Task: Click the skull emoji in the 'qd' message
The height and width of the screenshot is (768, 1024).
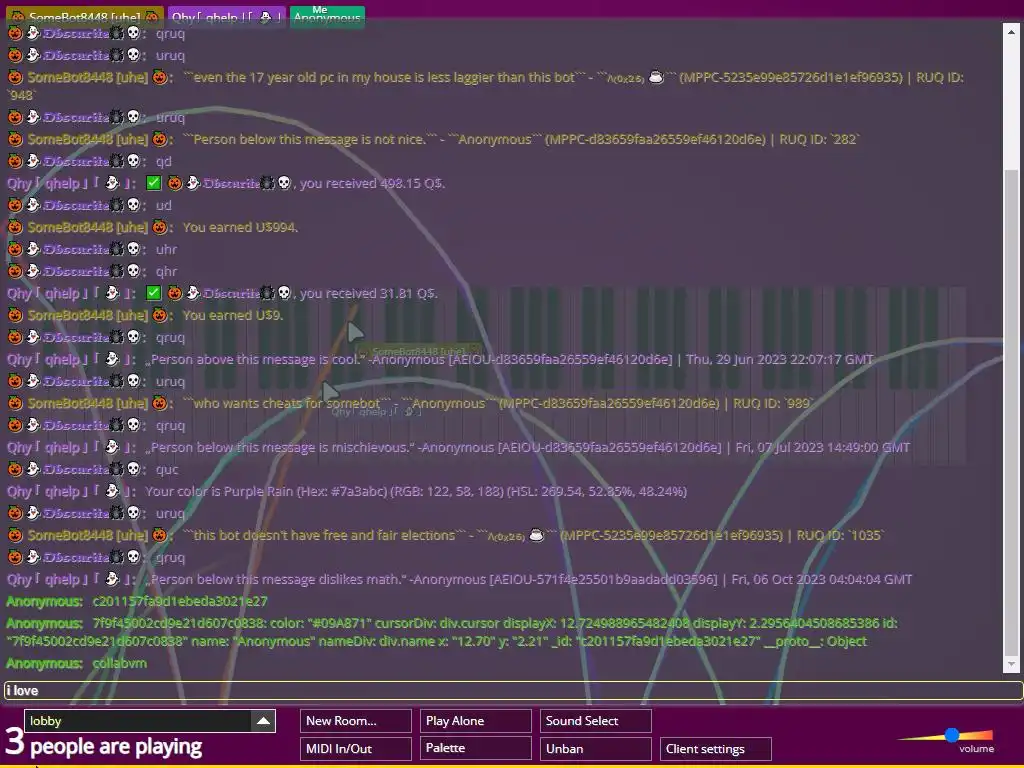Action: (x=133, y=161)
